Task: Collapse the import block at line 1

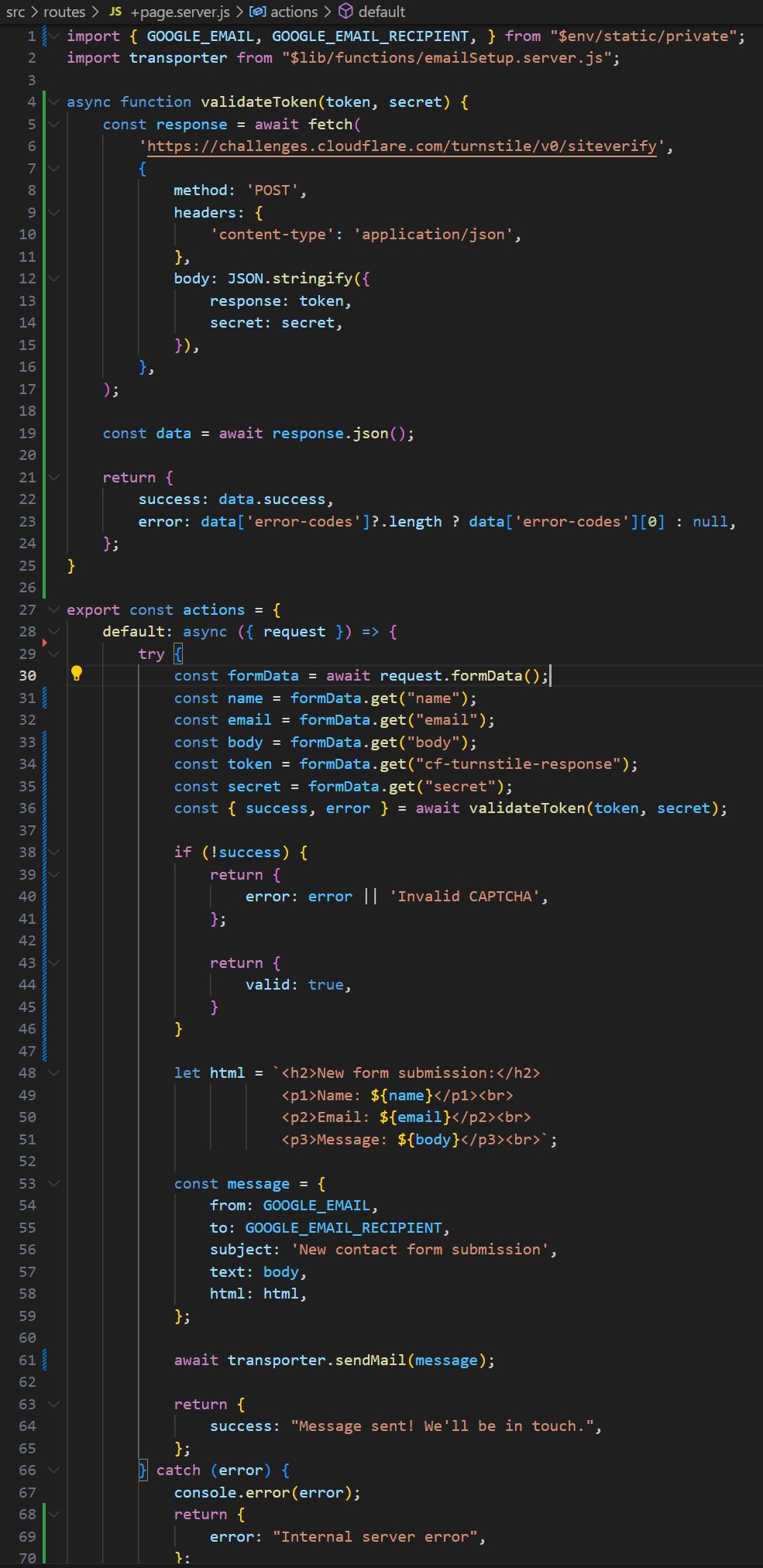Action: [53, 36]
